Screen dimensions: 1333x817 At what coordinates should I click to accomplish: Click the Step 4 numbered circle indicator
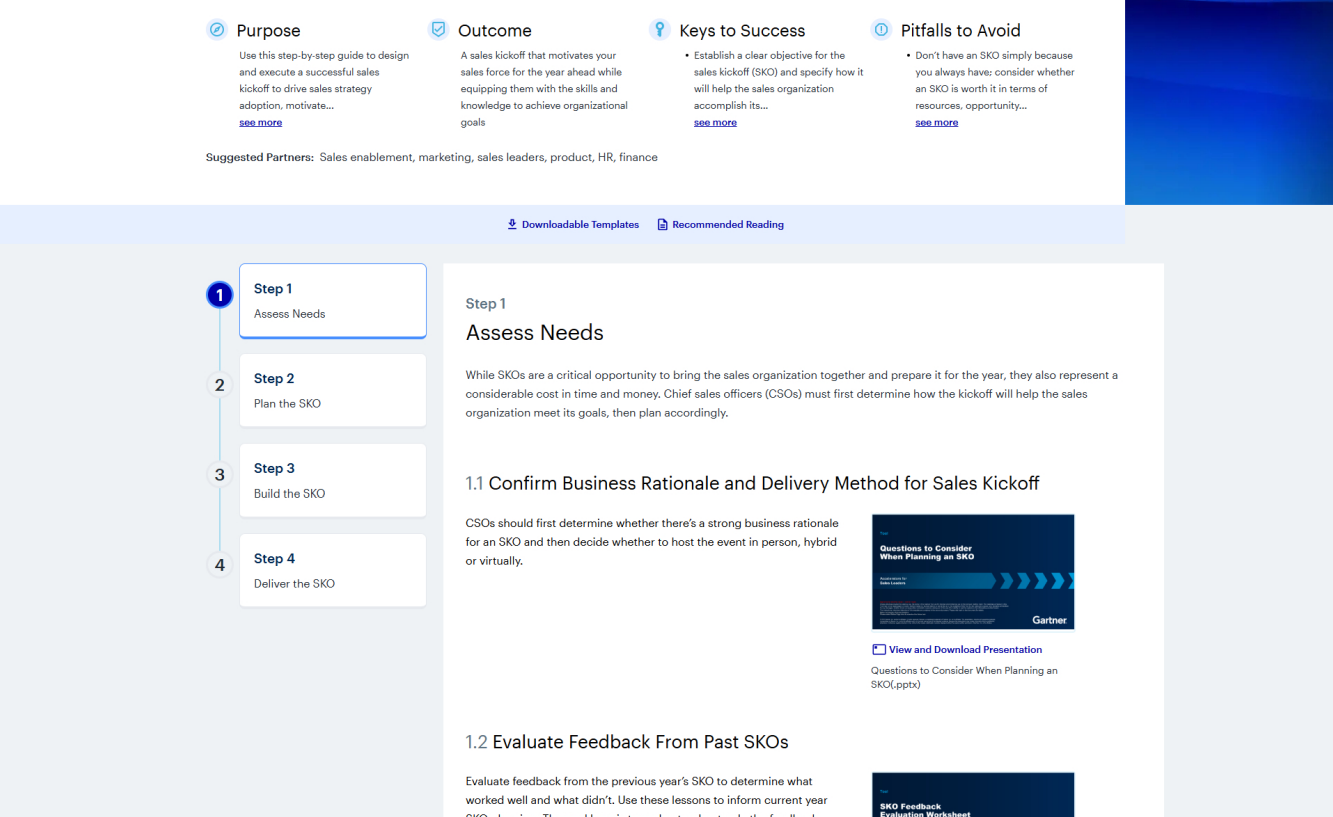(x=219, y=565)
